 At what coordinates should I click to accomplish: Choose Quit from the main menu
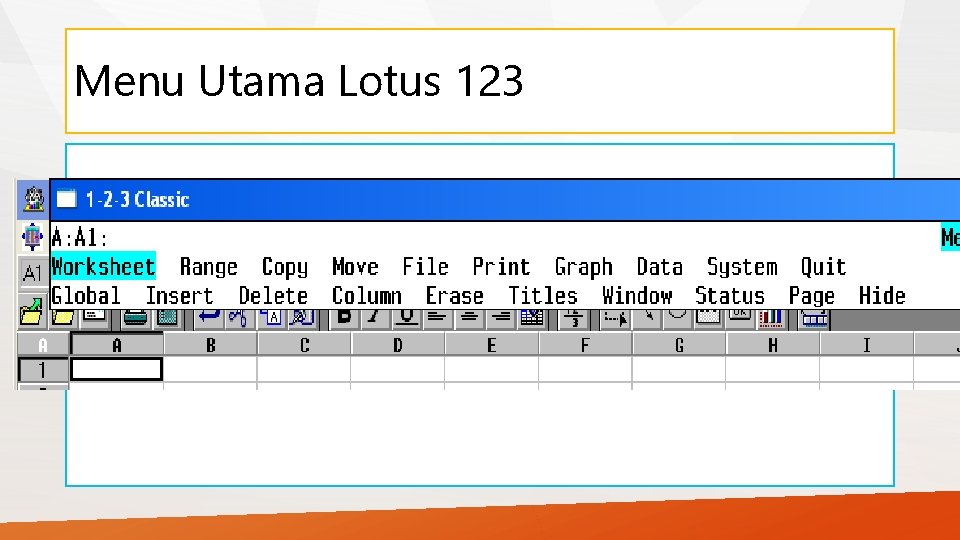click(823, 266)
